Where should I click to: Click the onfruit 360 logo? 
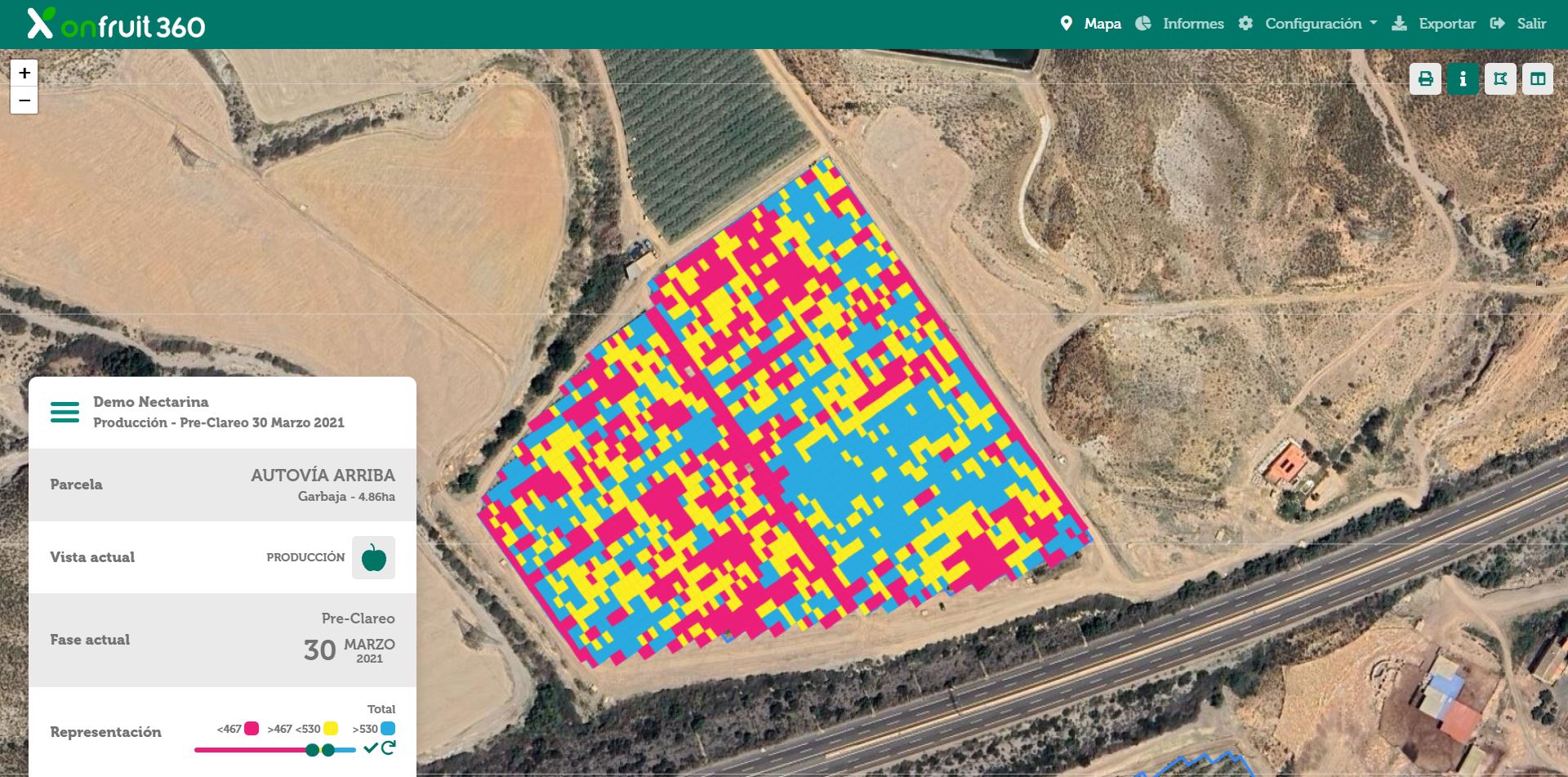click(116, 25)
